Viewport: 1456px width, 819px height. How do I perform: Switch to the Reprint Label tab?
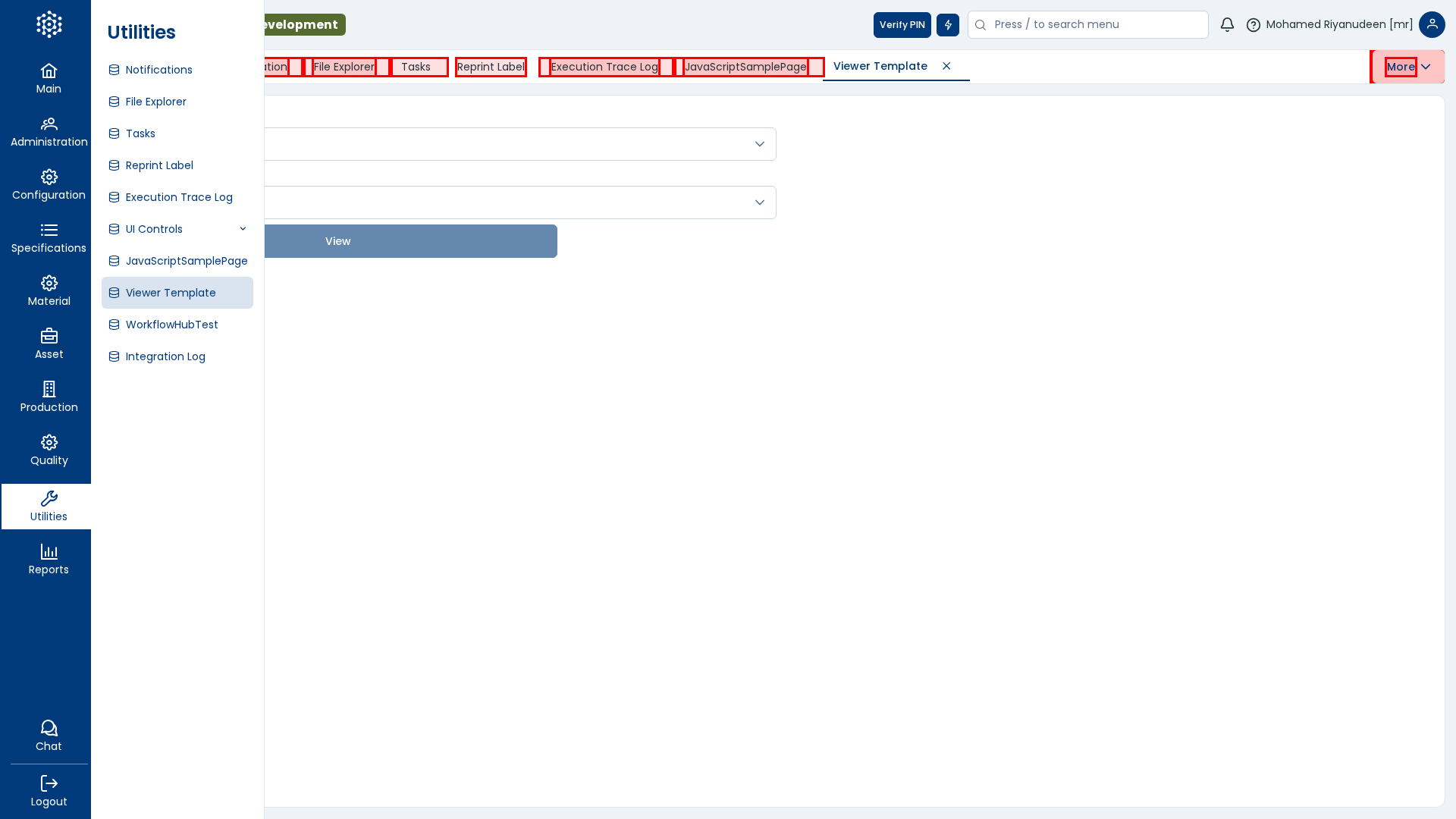(491, 67)
